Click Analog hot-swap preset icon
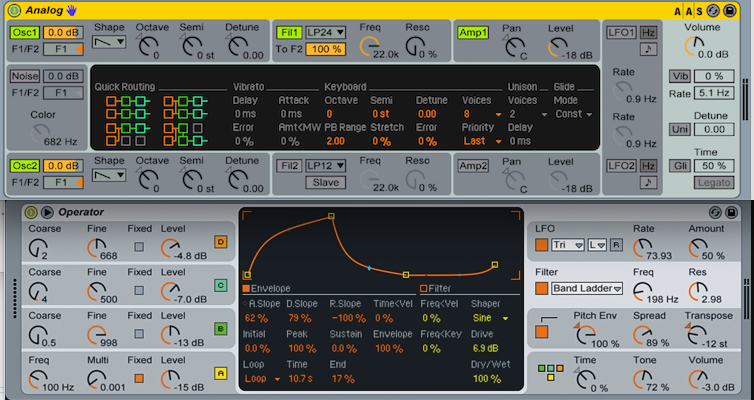 [x=713, y=11]
